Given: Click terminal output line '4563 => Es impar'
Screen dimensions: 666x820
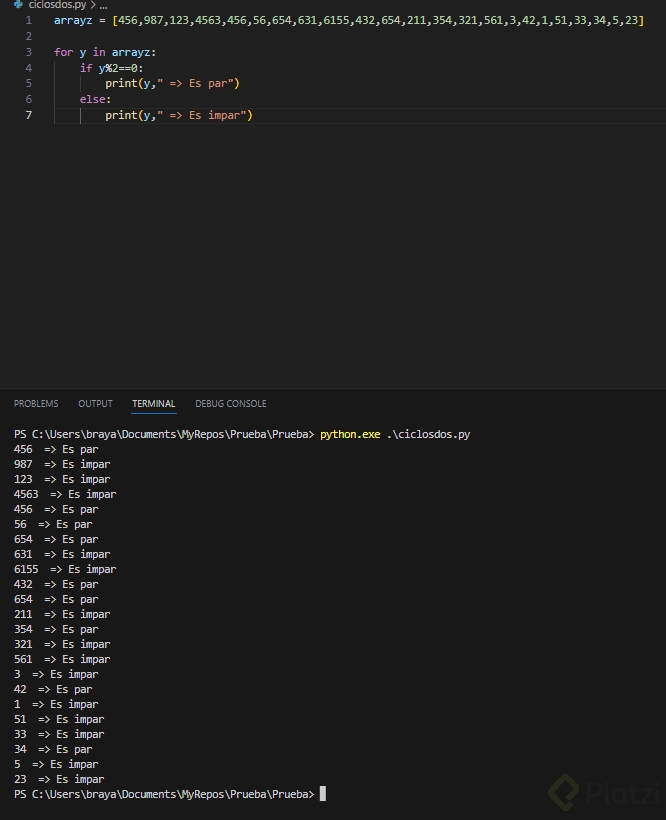Looking at the screenshot, I should coord(65,494).
